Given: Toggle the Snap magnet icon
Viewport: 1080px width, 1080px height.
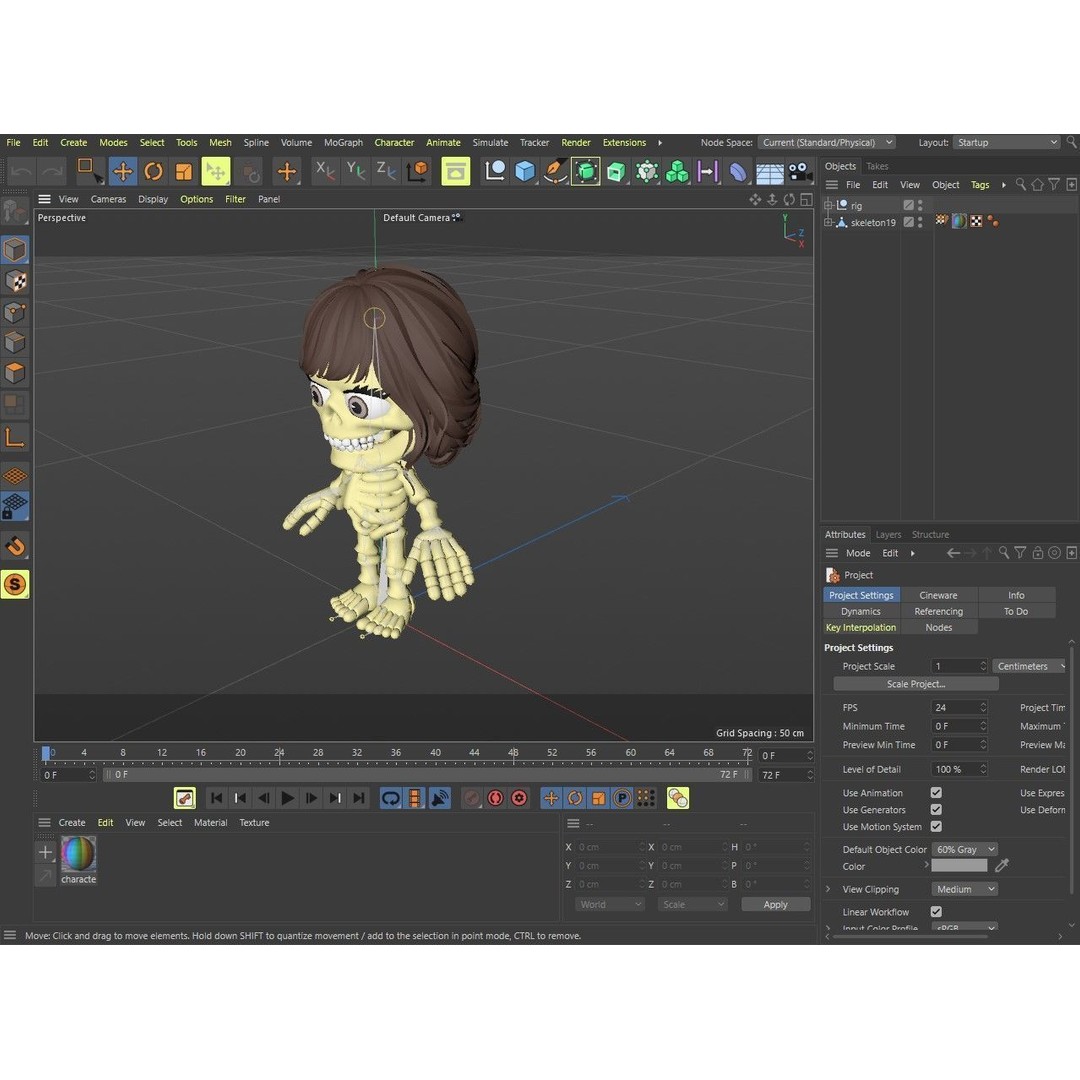Looking at the screenshot, I should pos(15,547).
